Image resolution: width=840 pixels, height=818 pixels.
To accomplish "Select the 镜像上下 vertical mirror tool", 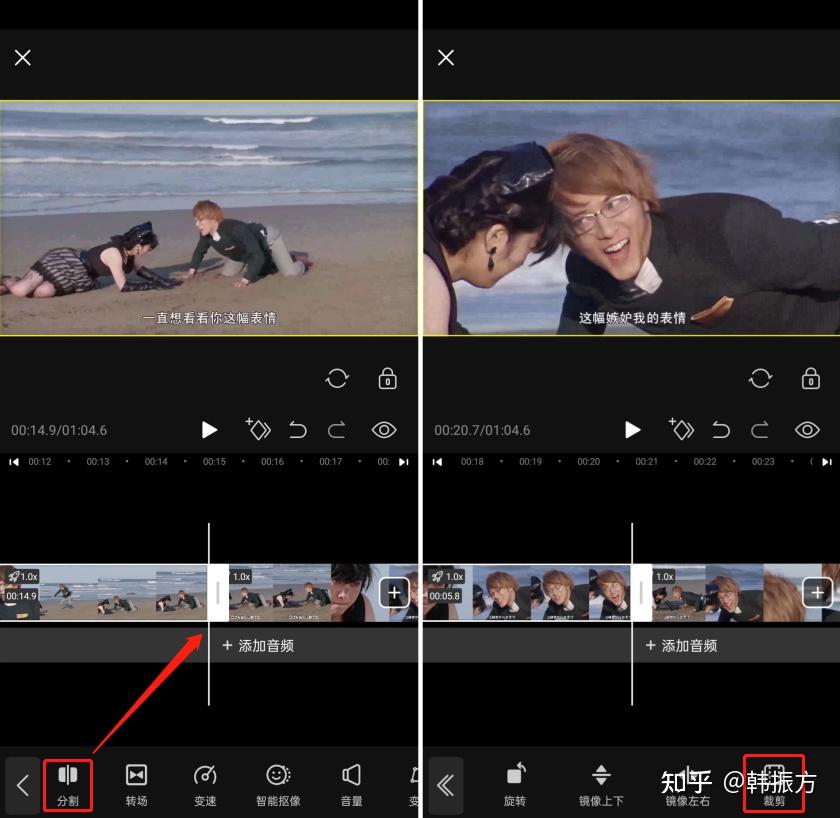I will [601, 785].
